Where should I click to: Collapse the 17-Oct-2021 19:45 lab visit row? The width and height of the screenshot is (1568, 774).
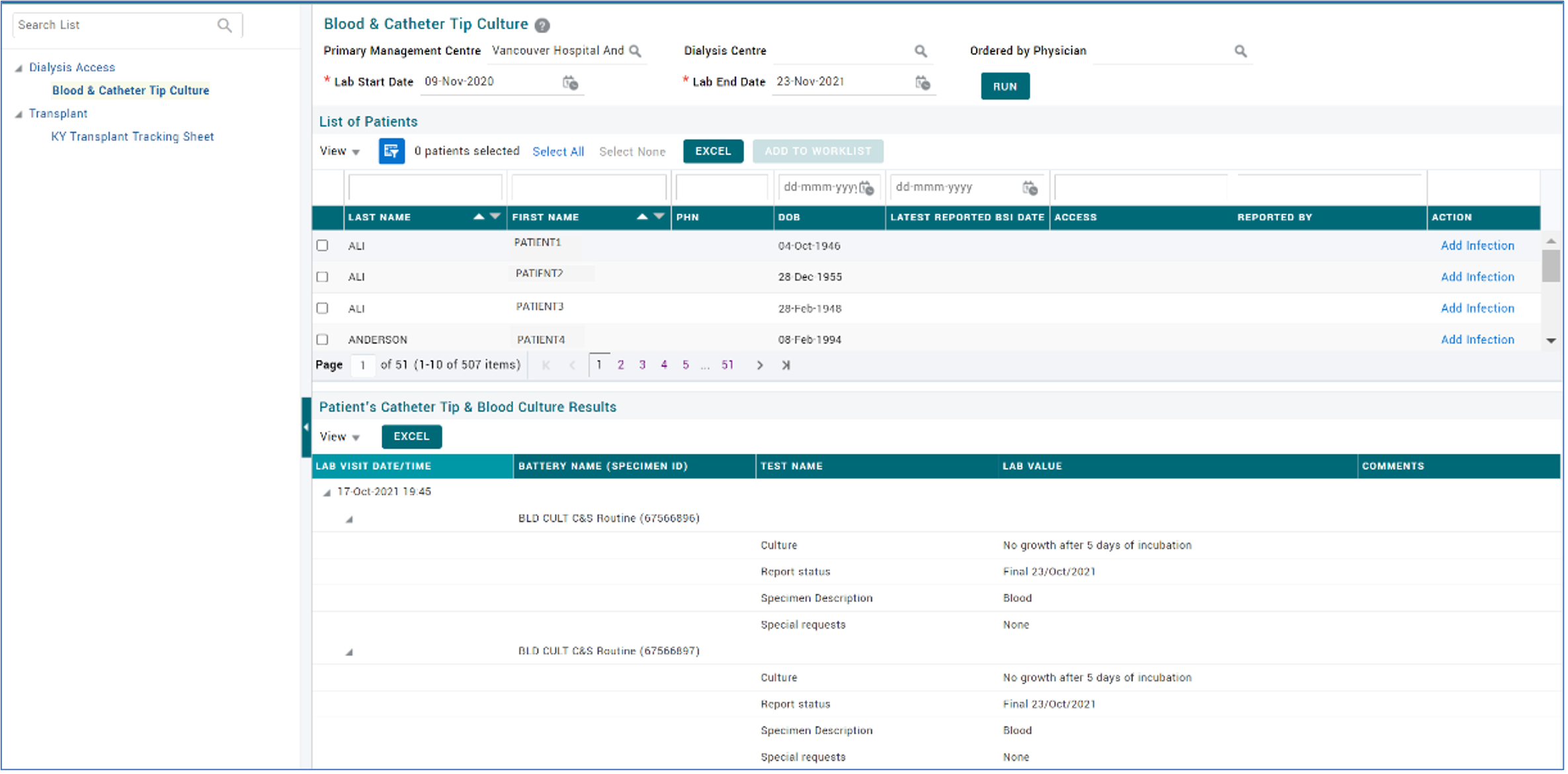(327, 493)
